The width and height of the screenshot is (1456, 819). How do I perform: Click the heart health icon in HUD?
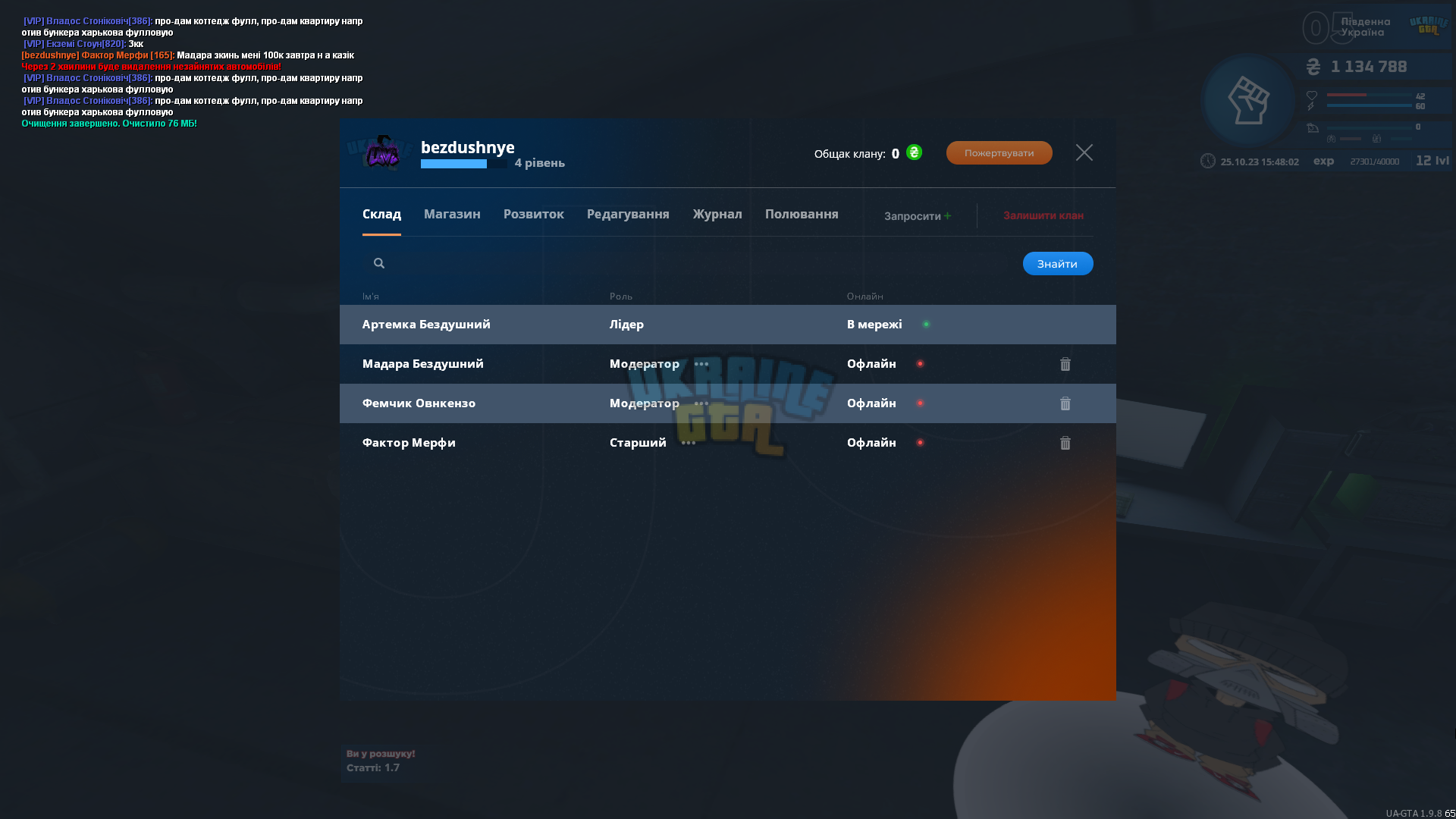pos(1312,96)
